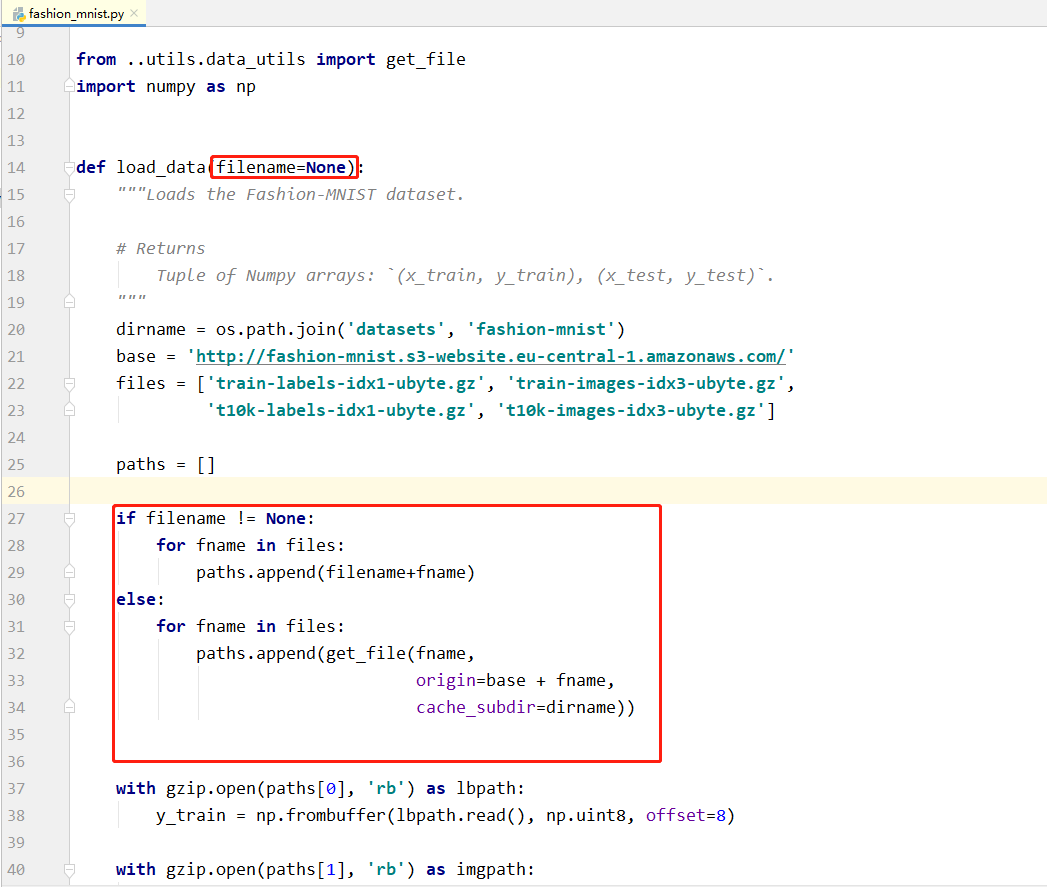This screenshot has height=887, width=1047.
Task: Open the fashion-mnist amazonaws URL link
Action: (x=491, y=356)
